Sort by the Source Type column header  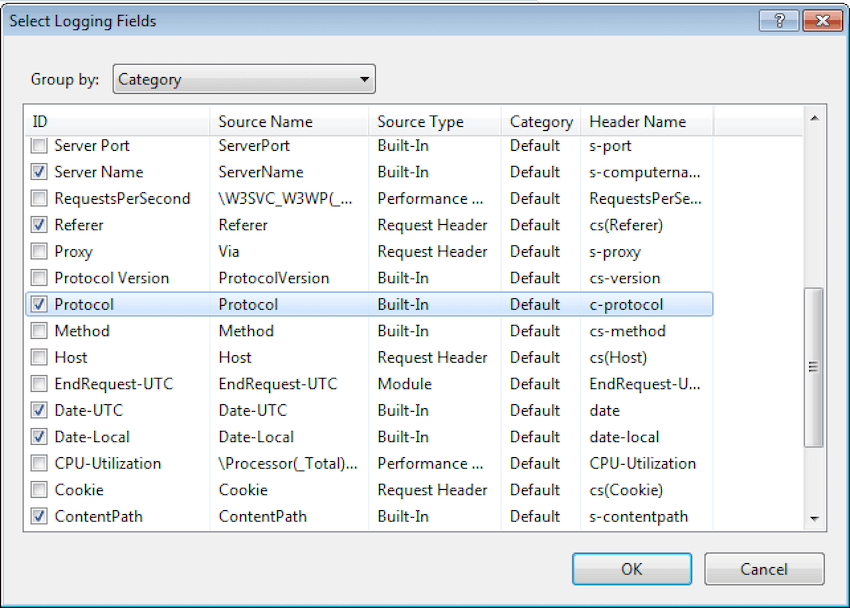click(x=435, y=121)
